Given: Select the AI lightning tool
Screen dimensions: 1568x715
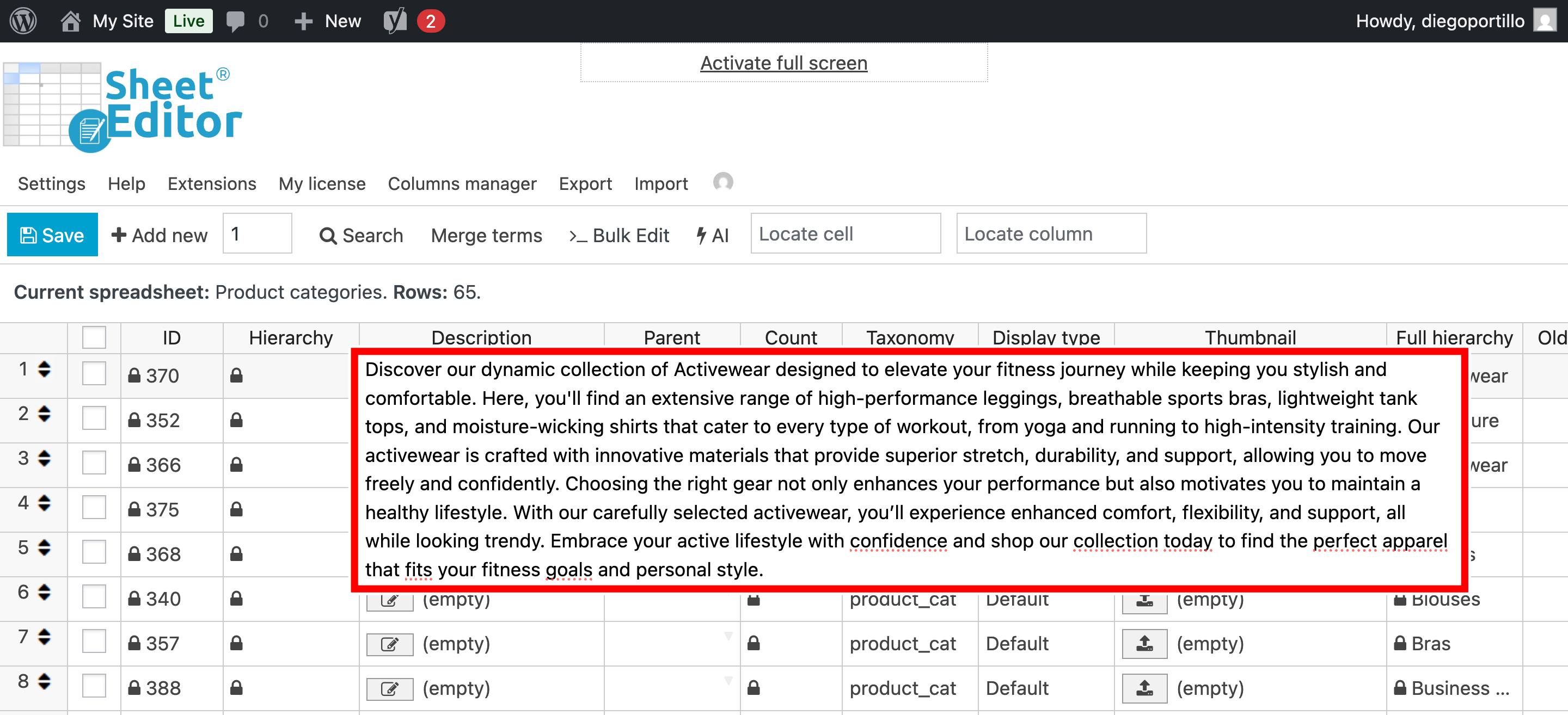Looking at the screenshot, I should (712, 236).
